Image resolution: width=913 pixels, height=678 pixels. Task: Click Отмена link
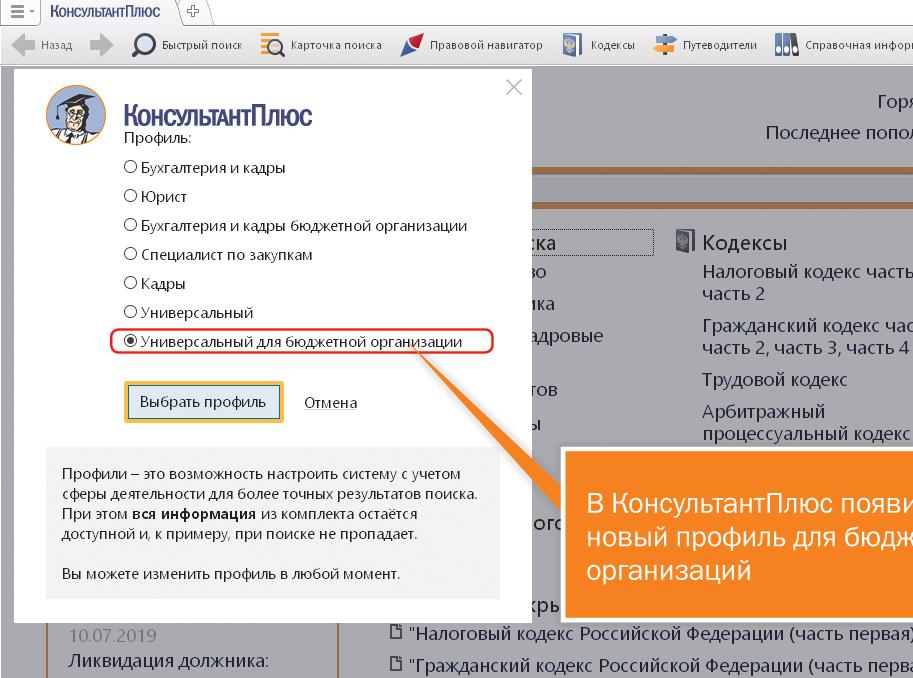331,402
